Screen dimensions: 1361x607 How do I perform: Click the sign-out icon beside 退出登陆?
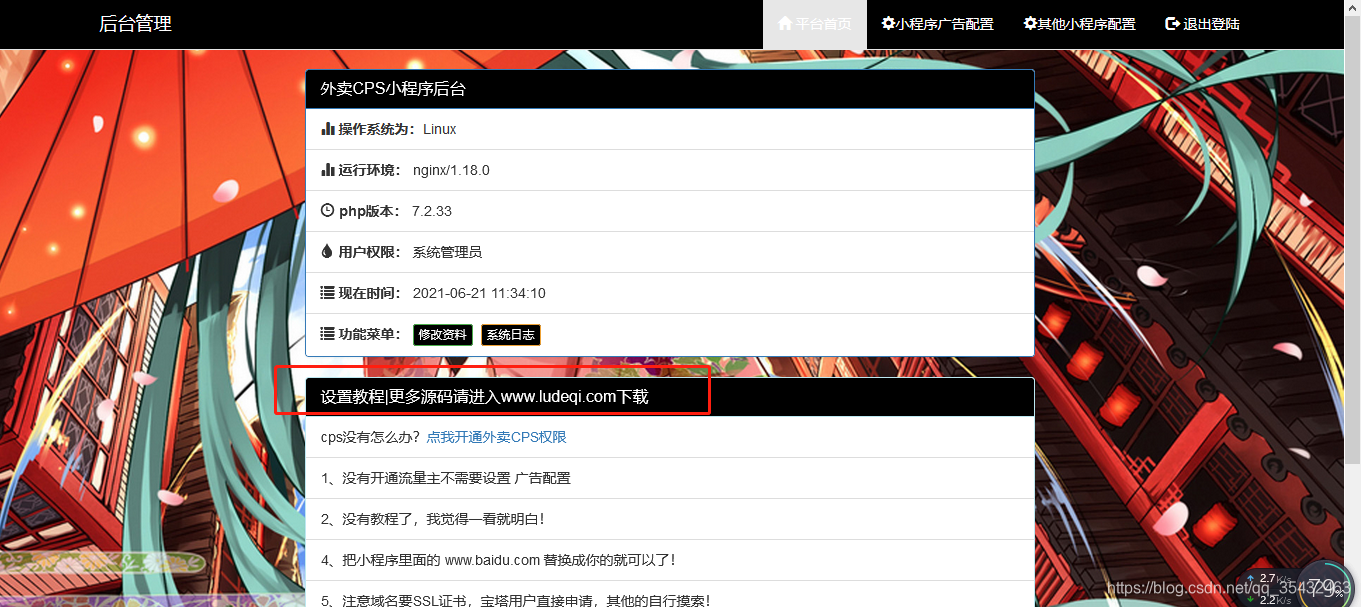[1173, 23]
